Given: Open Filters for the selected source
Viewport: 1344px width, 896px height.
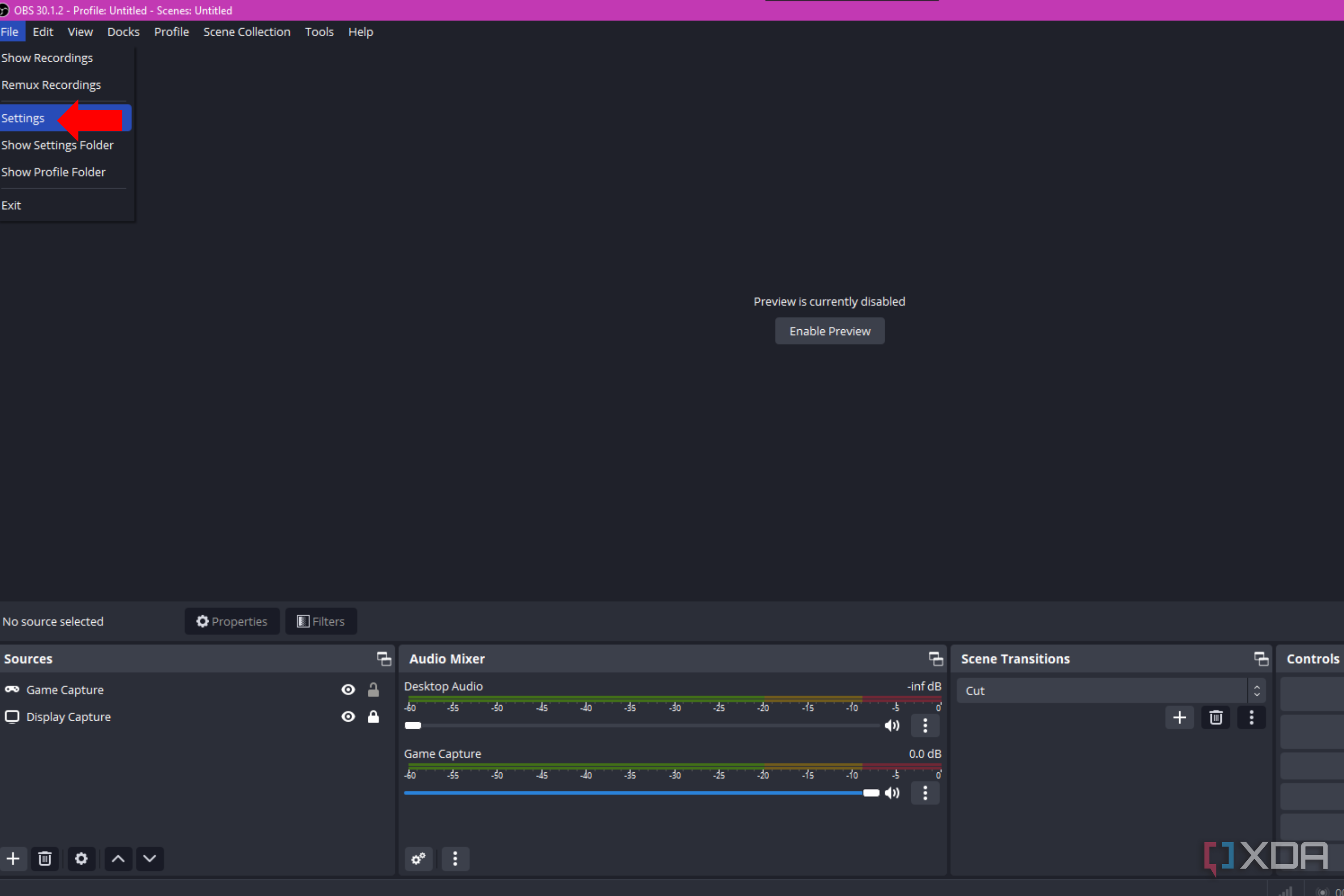Looking at the screenshot, I should 321,621.
